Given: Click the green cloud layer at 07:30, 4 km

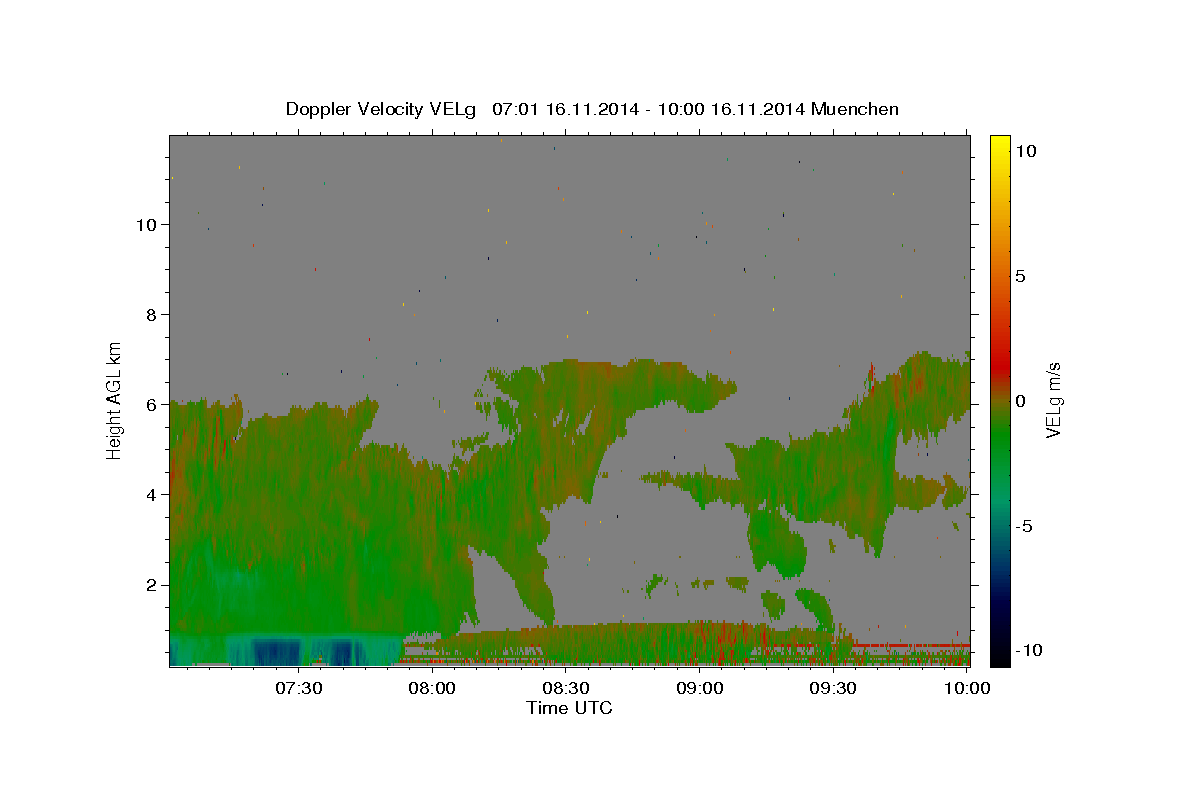Looking at the screenshot, I should 299,495.
